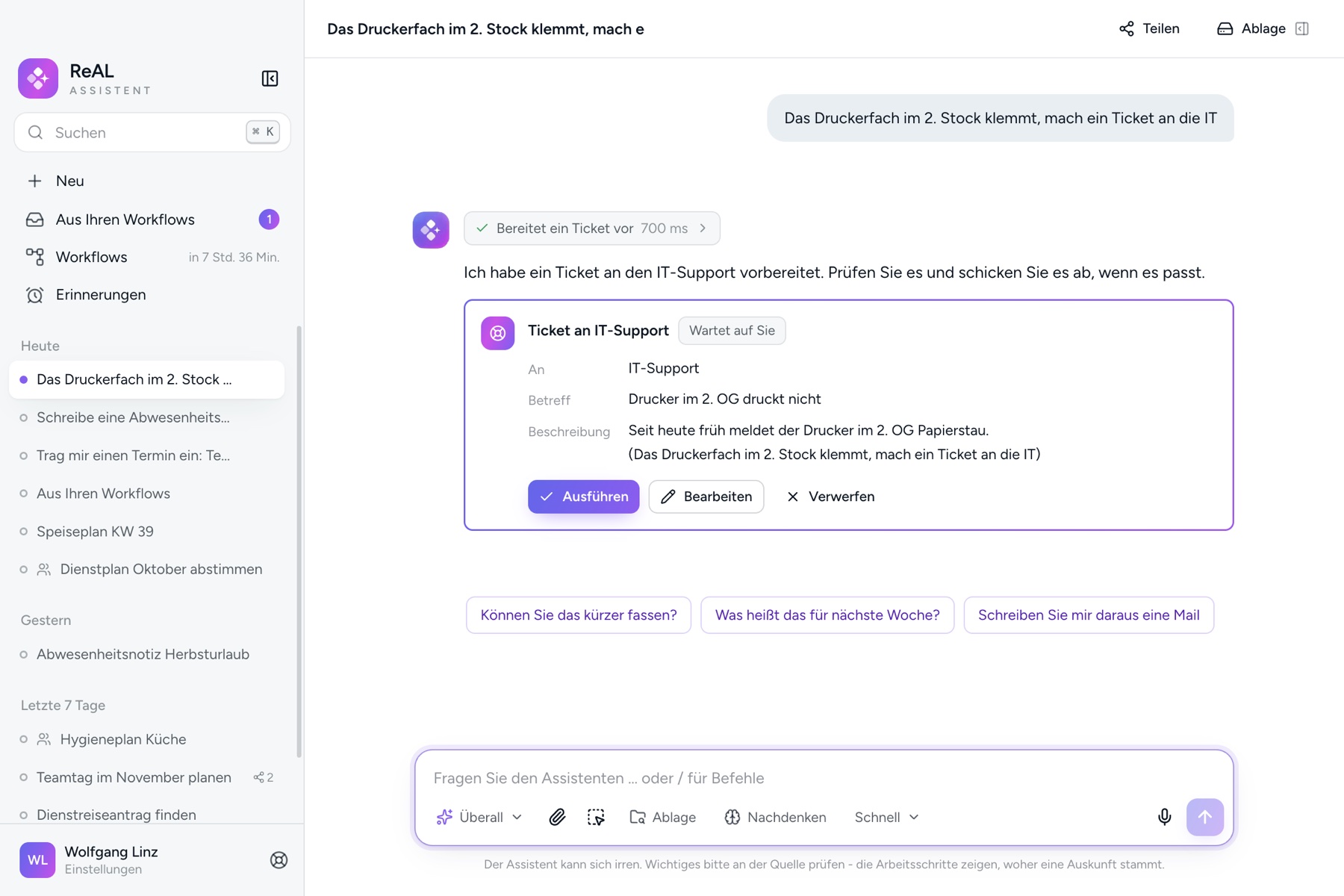
Task: Open the Überall scope dropdown
Action: [x=479, y=817]
